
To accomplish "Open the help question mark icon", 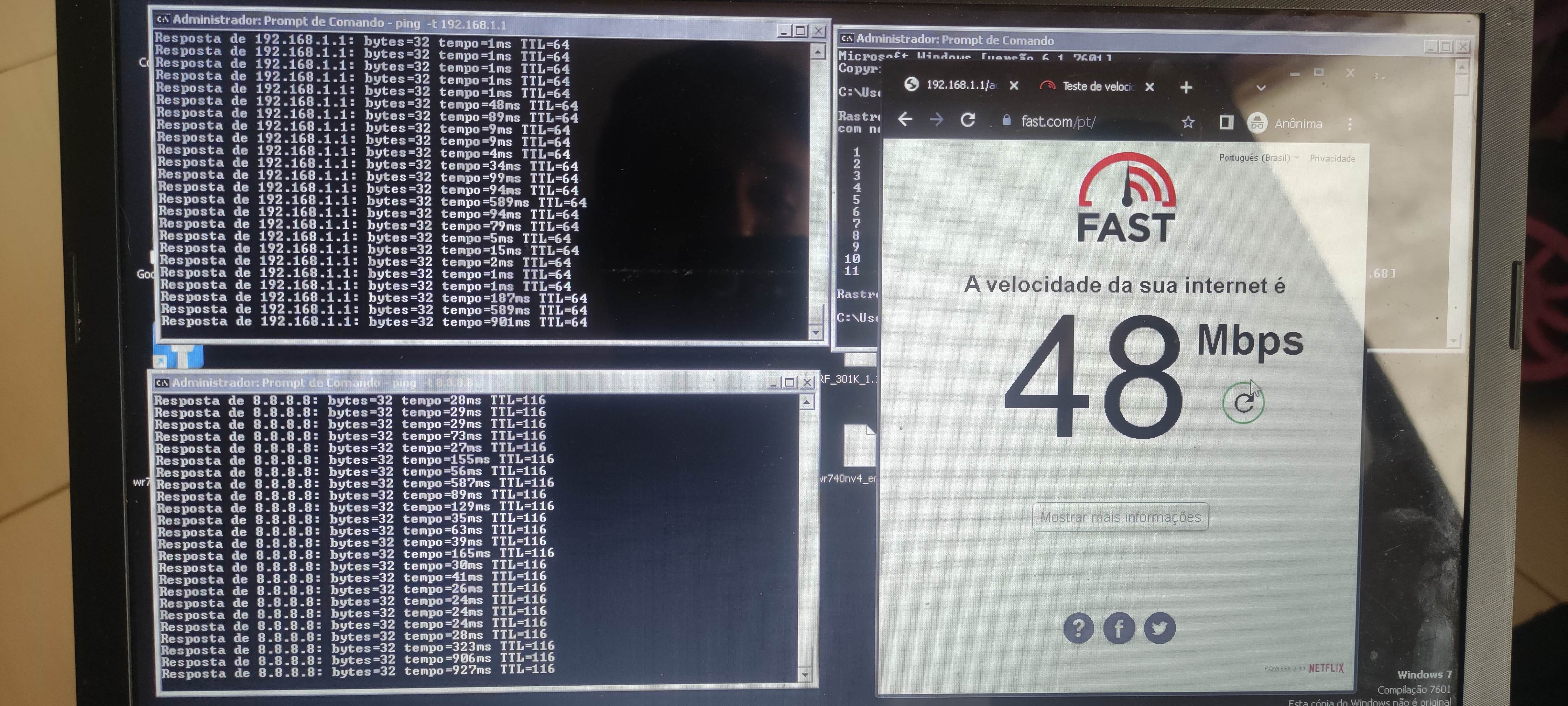I will tap(1078, 628).
